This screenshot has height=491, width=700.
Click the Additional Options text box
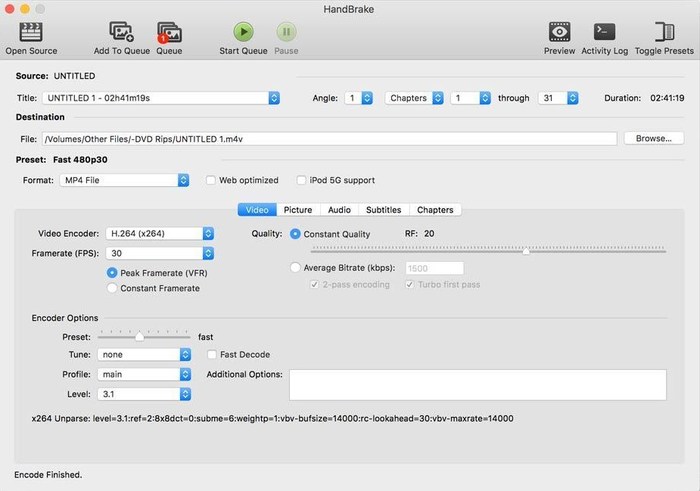[x=478, y=385]
